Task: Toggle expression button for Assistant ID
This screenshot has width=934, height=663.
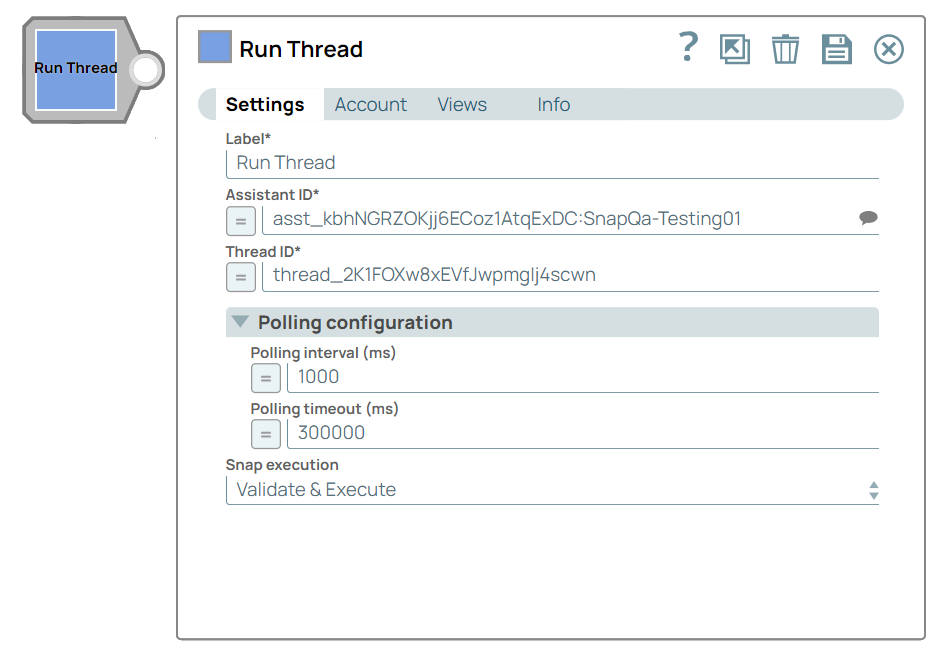Action: [241, 221]
